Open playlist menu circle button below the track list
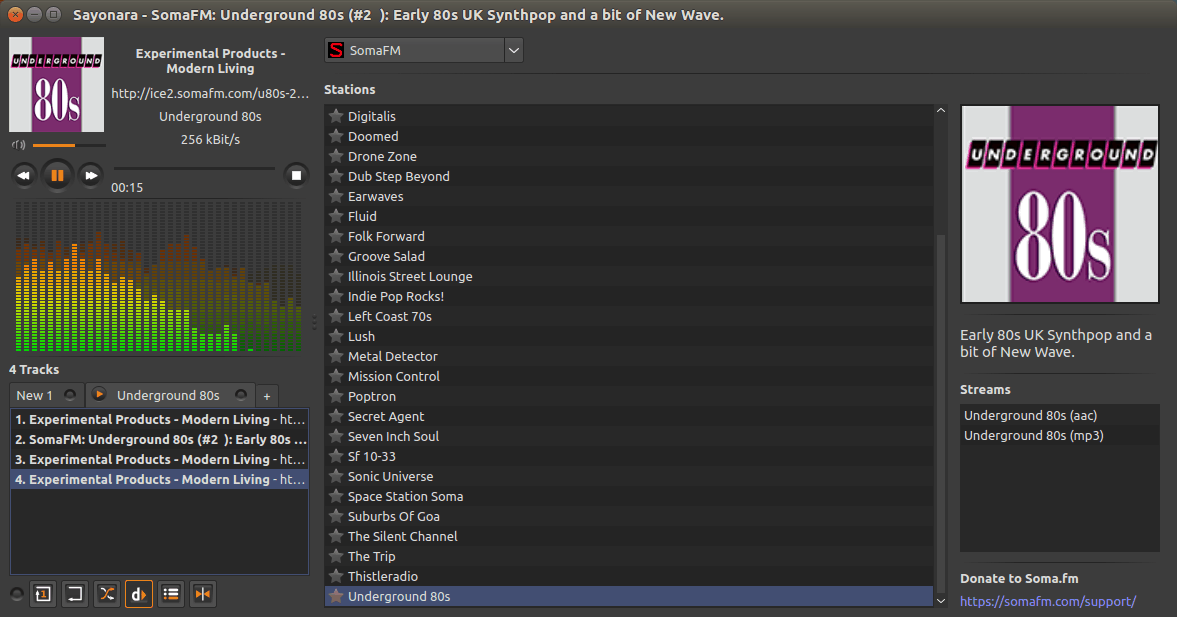1177x617 pixels. 17,594
